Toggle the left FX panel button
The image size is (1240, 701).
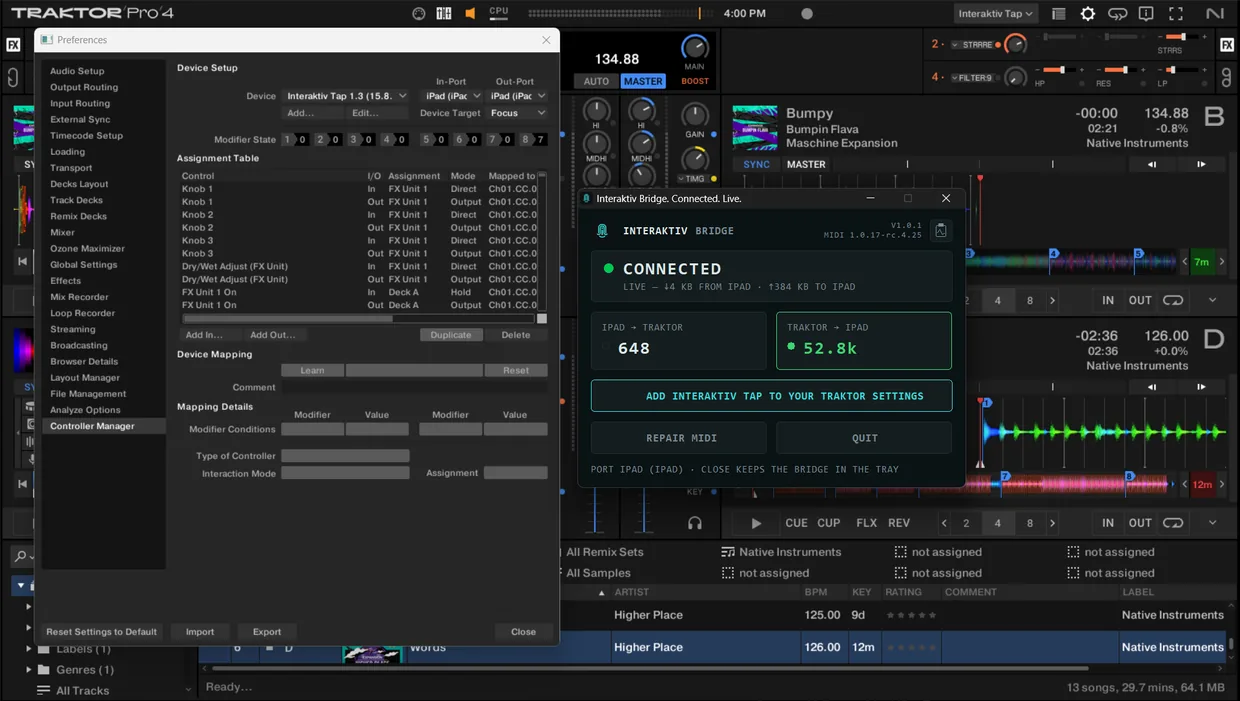(x=13, y=45)
